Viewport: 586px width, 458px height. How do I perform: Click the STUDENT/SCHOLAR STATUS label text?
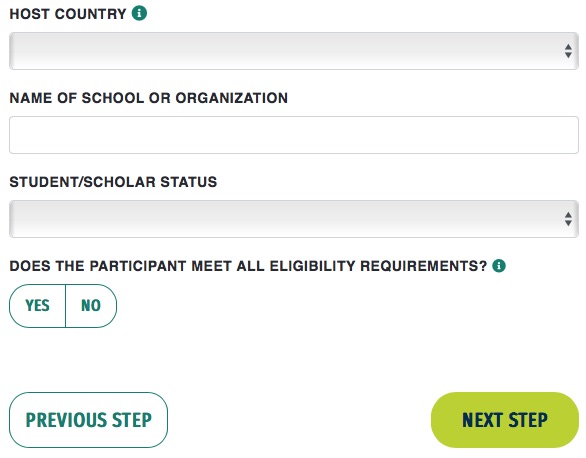tap(113, 182)
